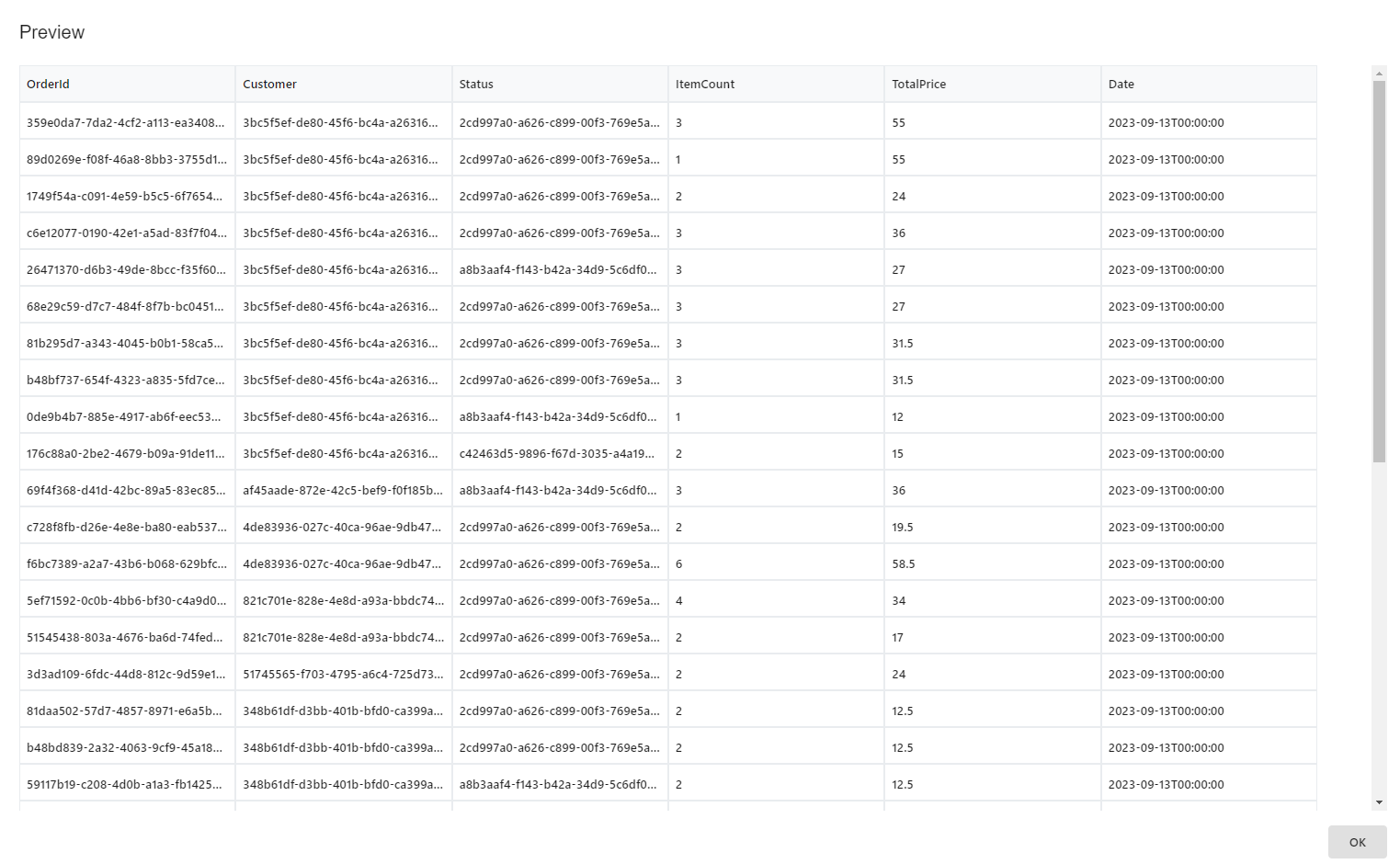Click the ItemCount column header
The height and width of the screenshot is (864, 1400).
coord(704,84)
